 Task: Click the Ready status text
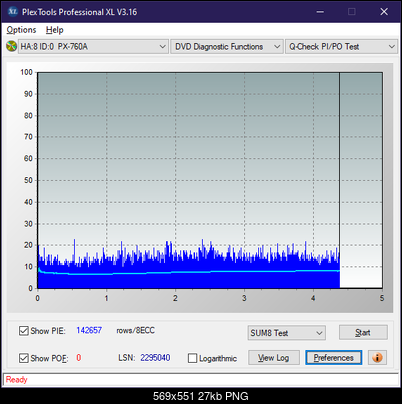(17, 380)
